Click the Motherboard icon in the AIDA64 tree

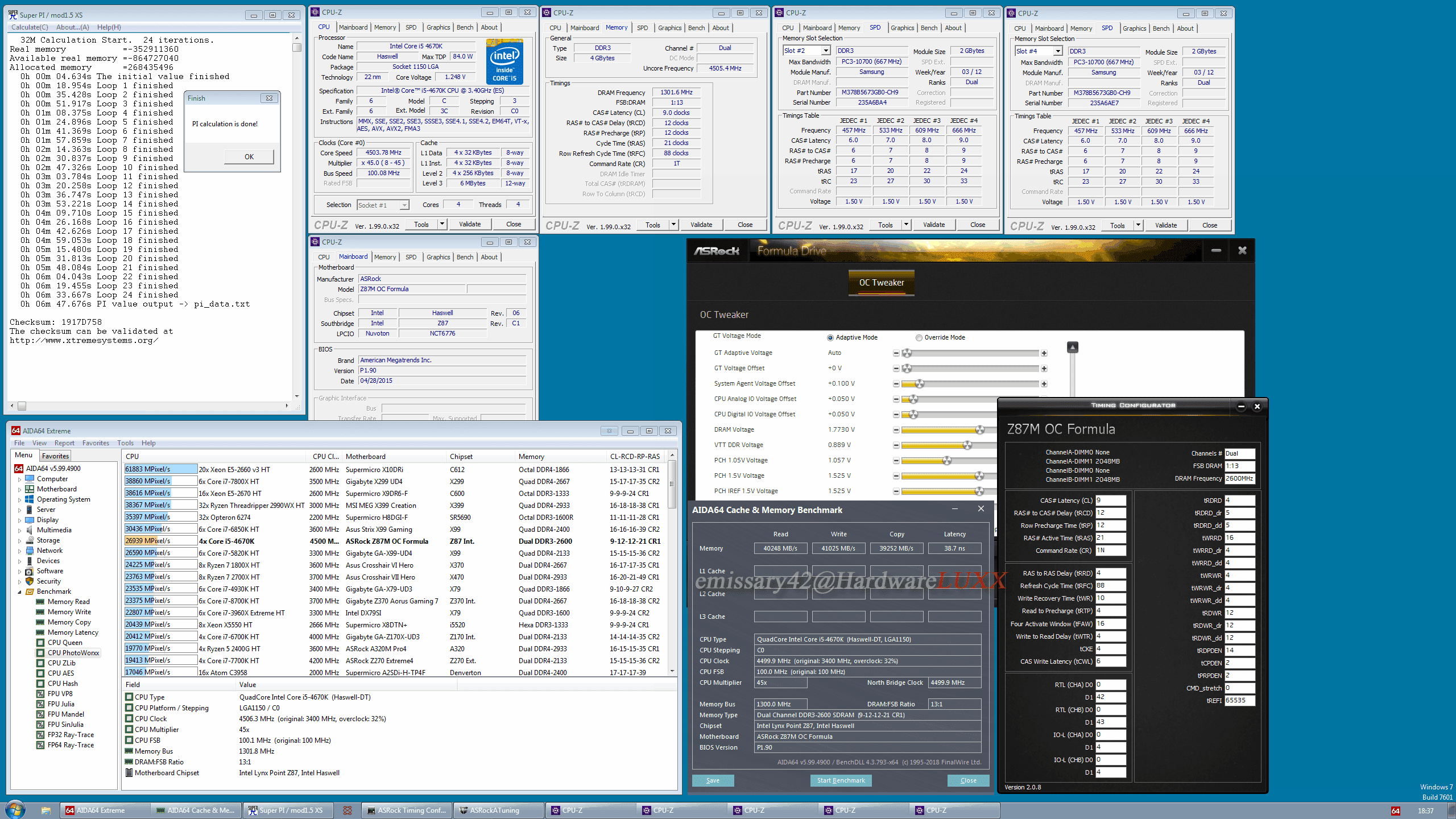pos(30,489)
